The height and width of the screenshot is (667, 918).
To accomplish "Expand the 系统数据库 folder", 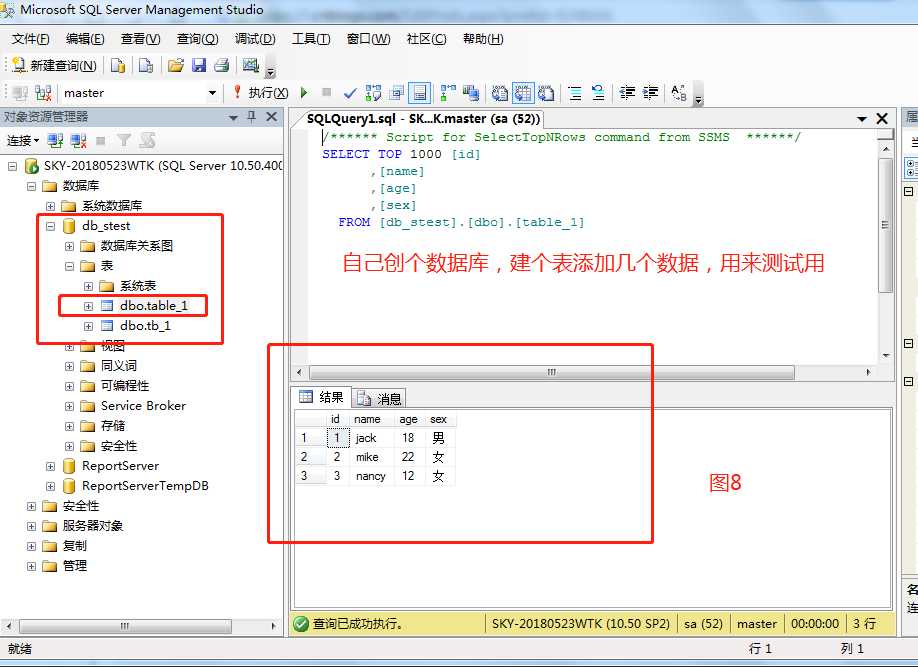I will (50, 206).
